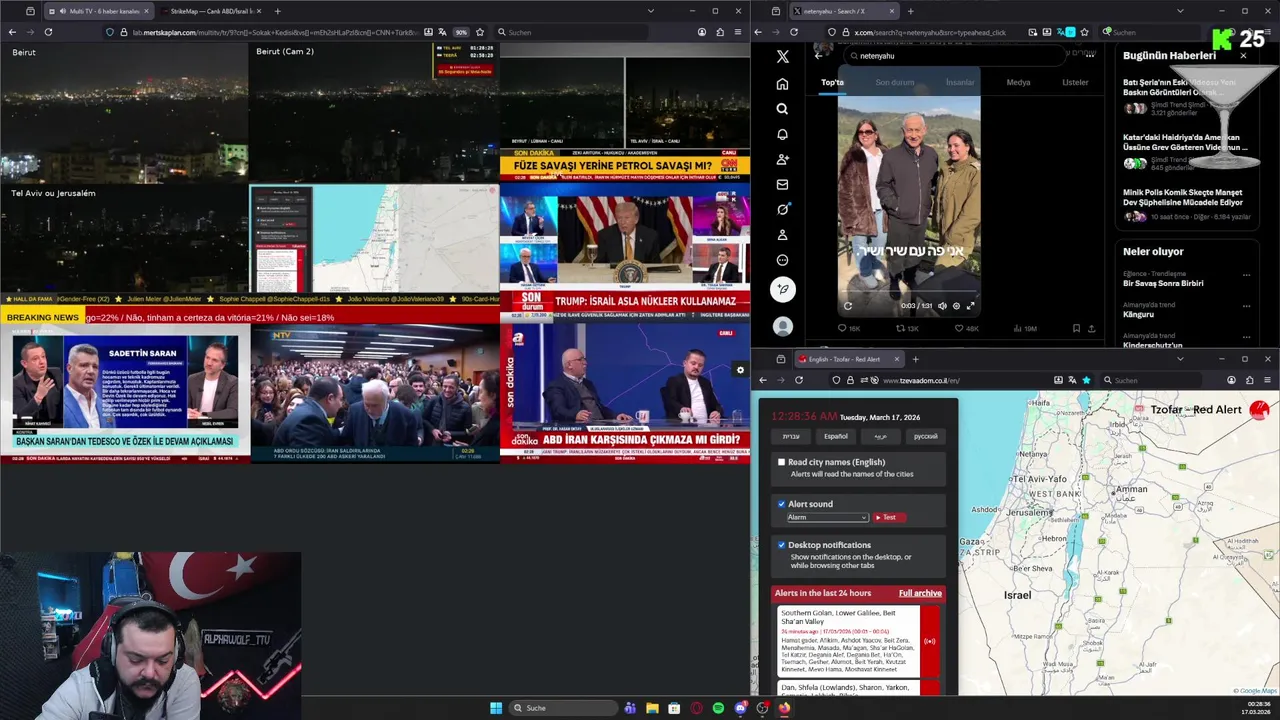Test the alert sound
Screen dimensions: 1280x720
click(x=889, y=517)
